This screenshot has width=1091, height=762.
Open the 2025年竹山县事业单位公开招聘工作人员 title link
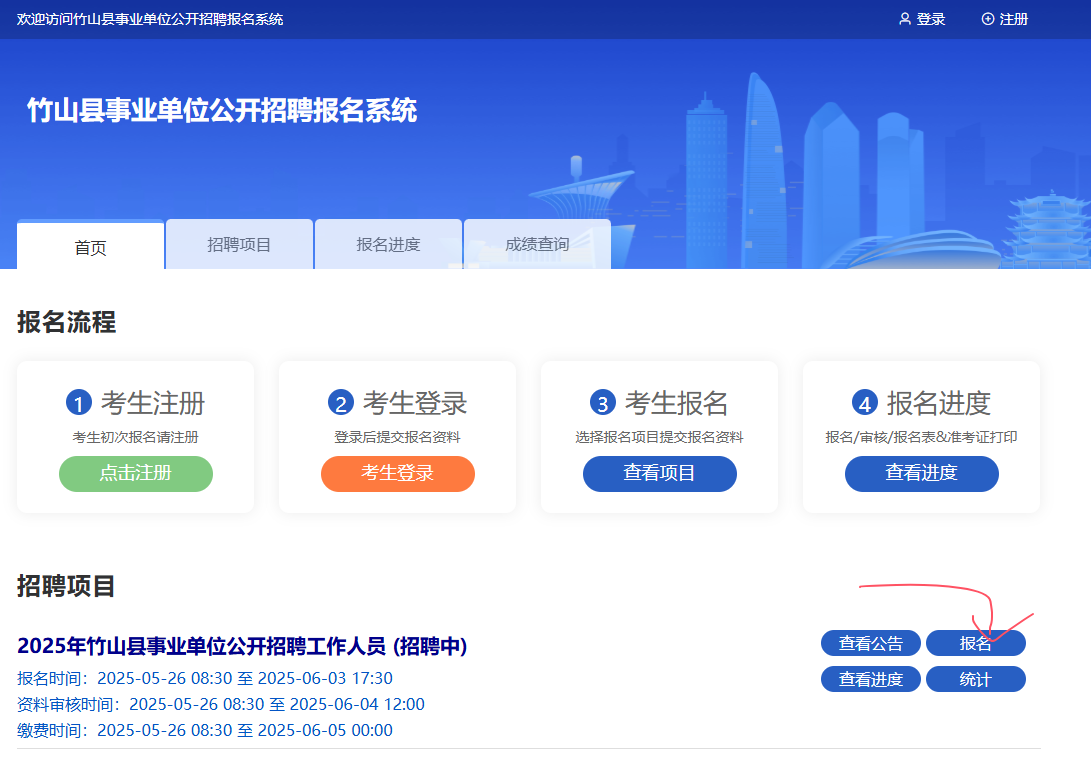[242, 646]
